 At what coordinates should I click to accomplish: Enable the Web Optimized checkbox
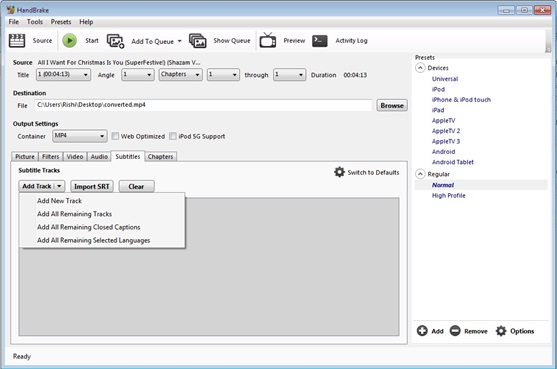pos(115,136)
